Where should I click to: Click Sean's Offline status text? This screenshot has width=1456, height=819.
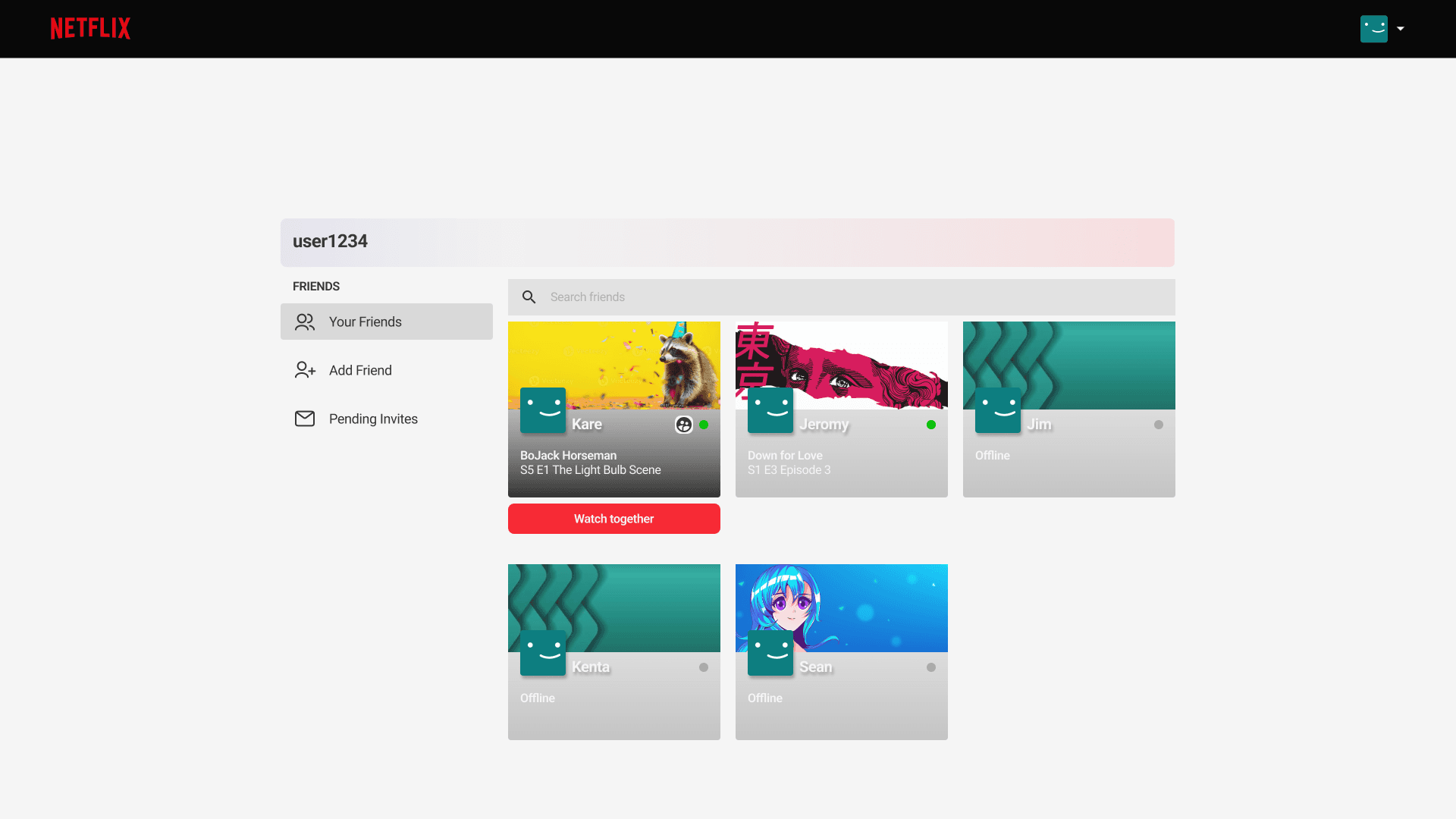pyautogui.click(x=765, y=698)
